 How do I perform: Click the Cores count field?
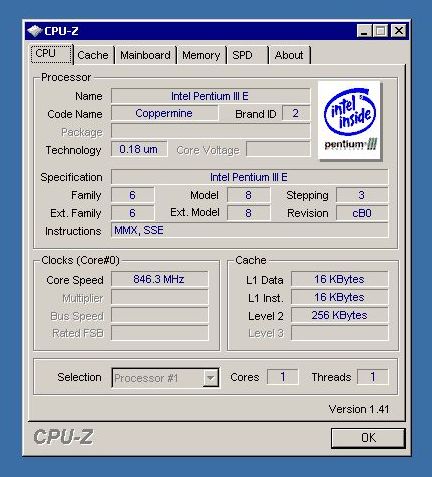pos(282,377)
